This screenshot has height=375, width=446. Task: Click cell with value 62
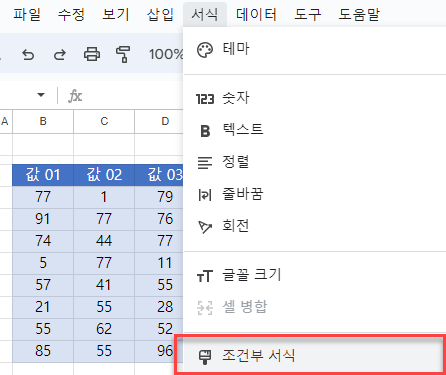click(x=104, y=329)
